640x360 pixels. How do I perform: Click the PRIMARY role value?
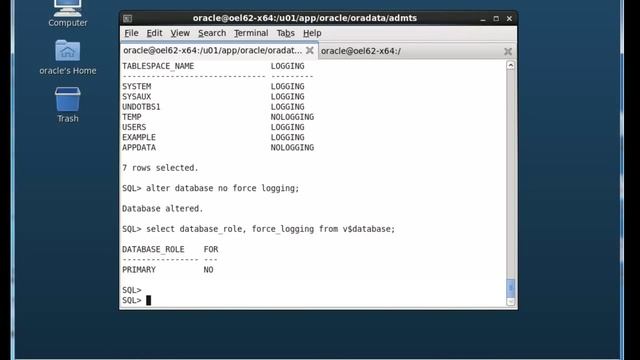point(139,270)
